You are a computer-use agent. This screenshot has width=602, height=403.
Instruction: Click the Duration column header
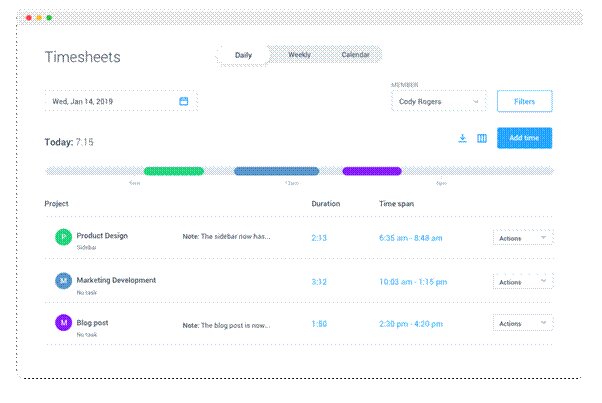tap(326, 203)
